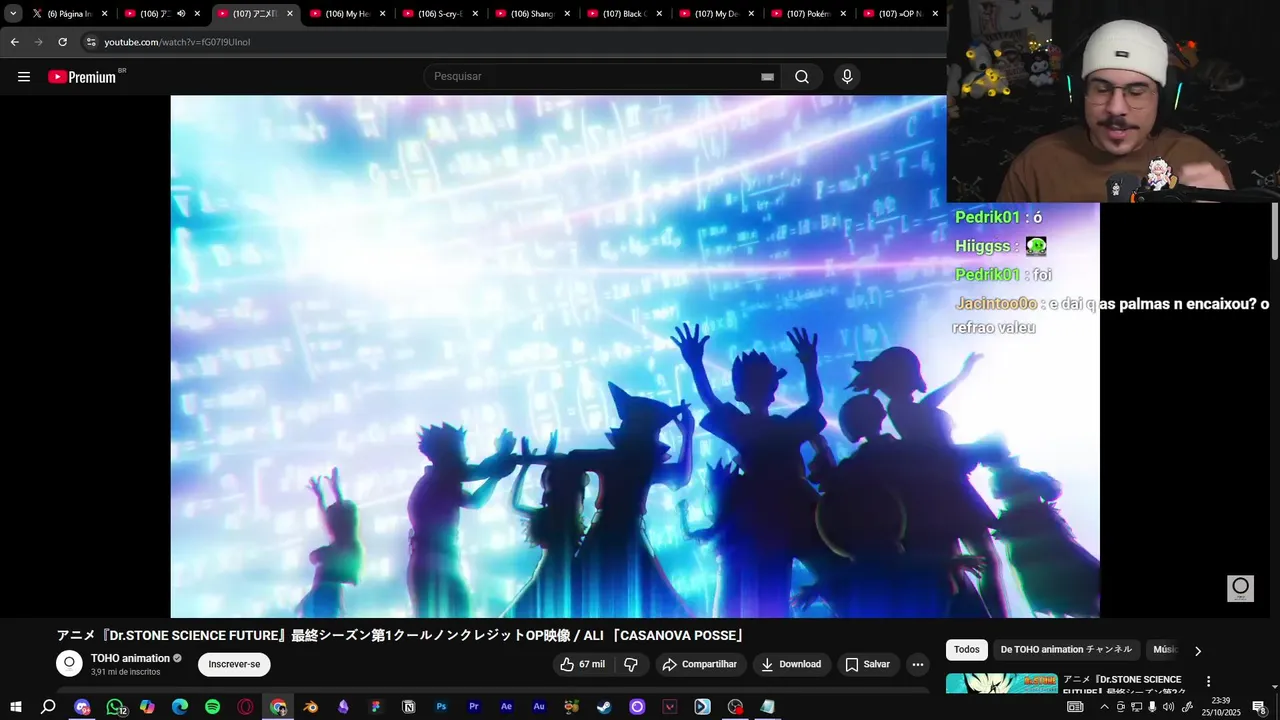Open the three-dots more actions menu

[x=917, y=664]
